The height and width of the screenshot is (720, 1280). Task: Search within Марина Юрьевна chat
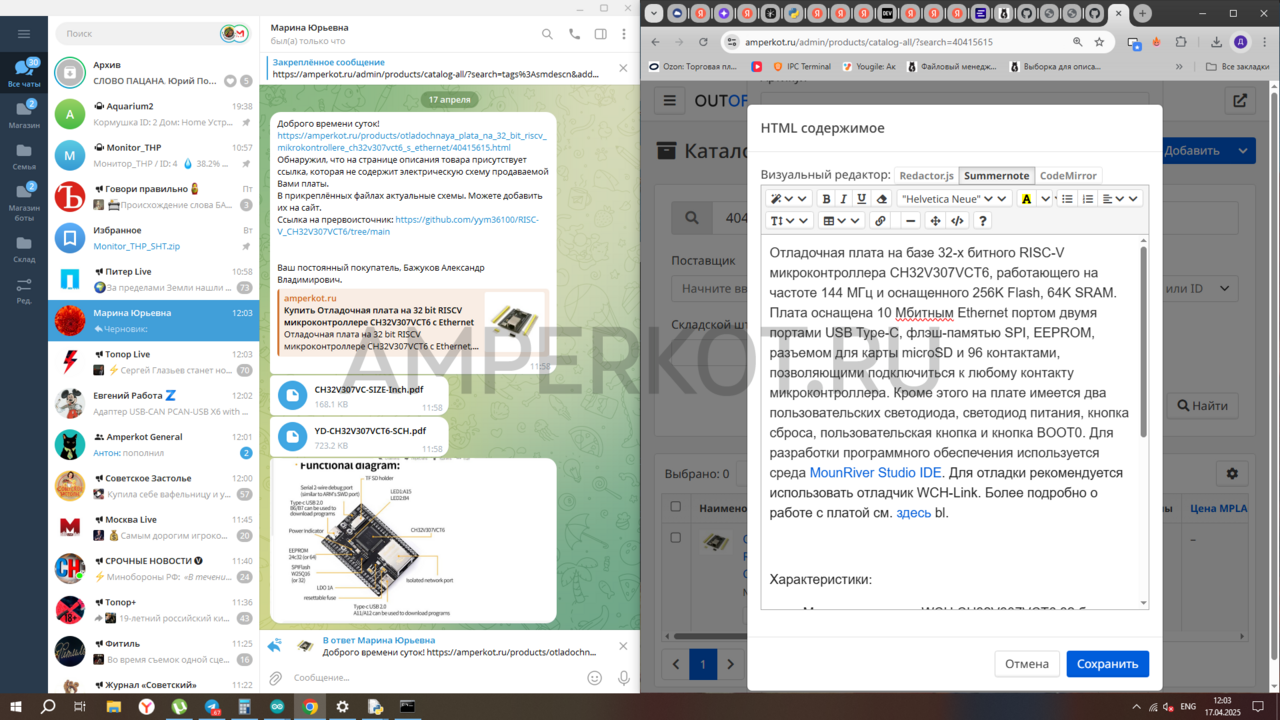pyautogui.click(x=547, y=34)
